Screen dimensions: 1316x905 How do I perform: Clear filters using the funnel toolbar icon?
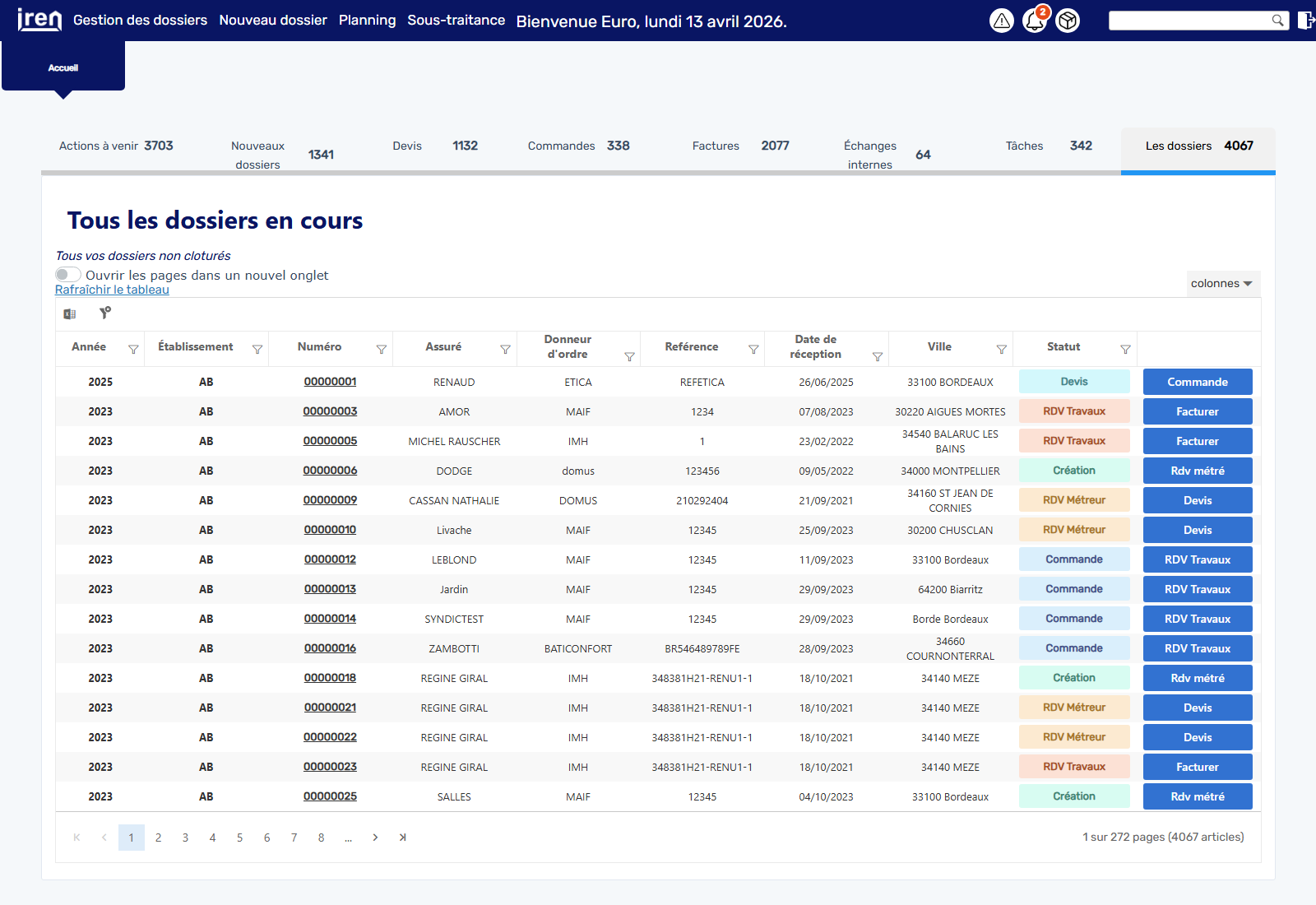[x=104, y=313]
